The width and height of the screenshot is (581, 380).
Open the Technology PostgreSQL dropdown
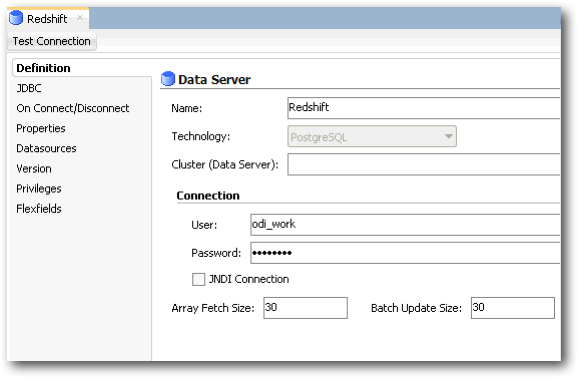click(x=372, y=136)
